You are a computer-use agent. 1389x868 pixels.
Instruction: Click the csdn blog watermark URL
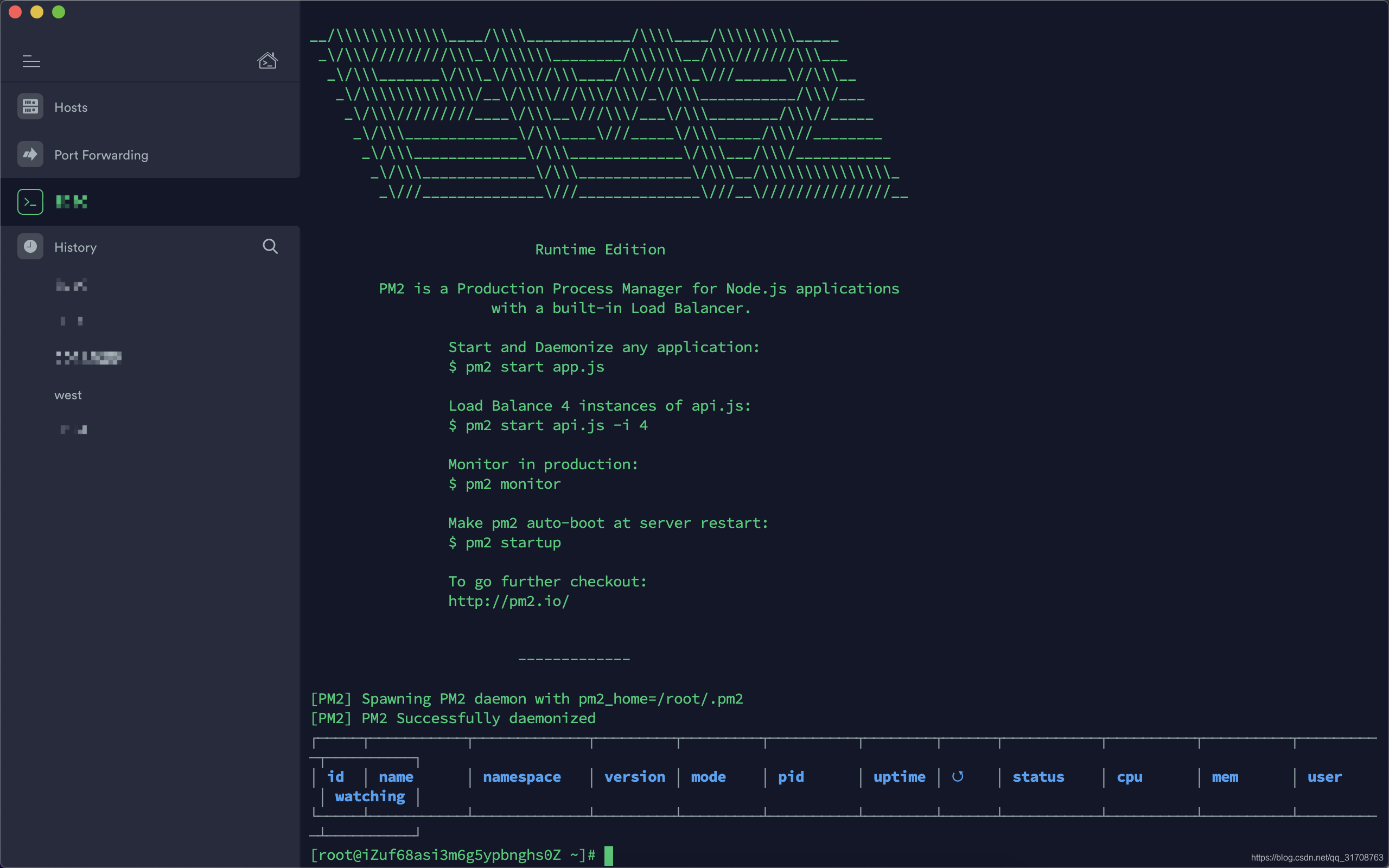click(1316, 858)
